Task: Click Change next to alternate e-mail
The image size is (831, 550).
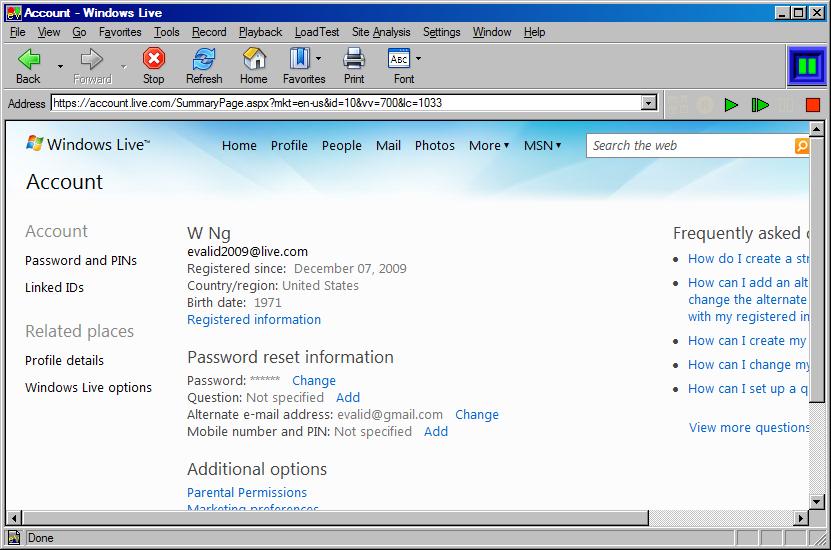Action: point(476,414)
